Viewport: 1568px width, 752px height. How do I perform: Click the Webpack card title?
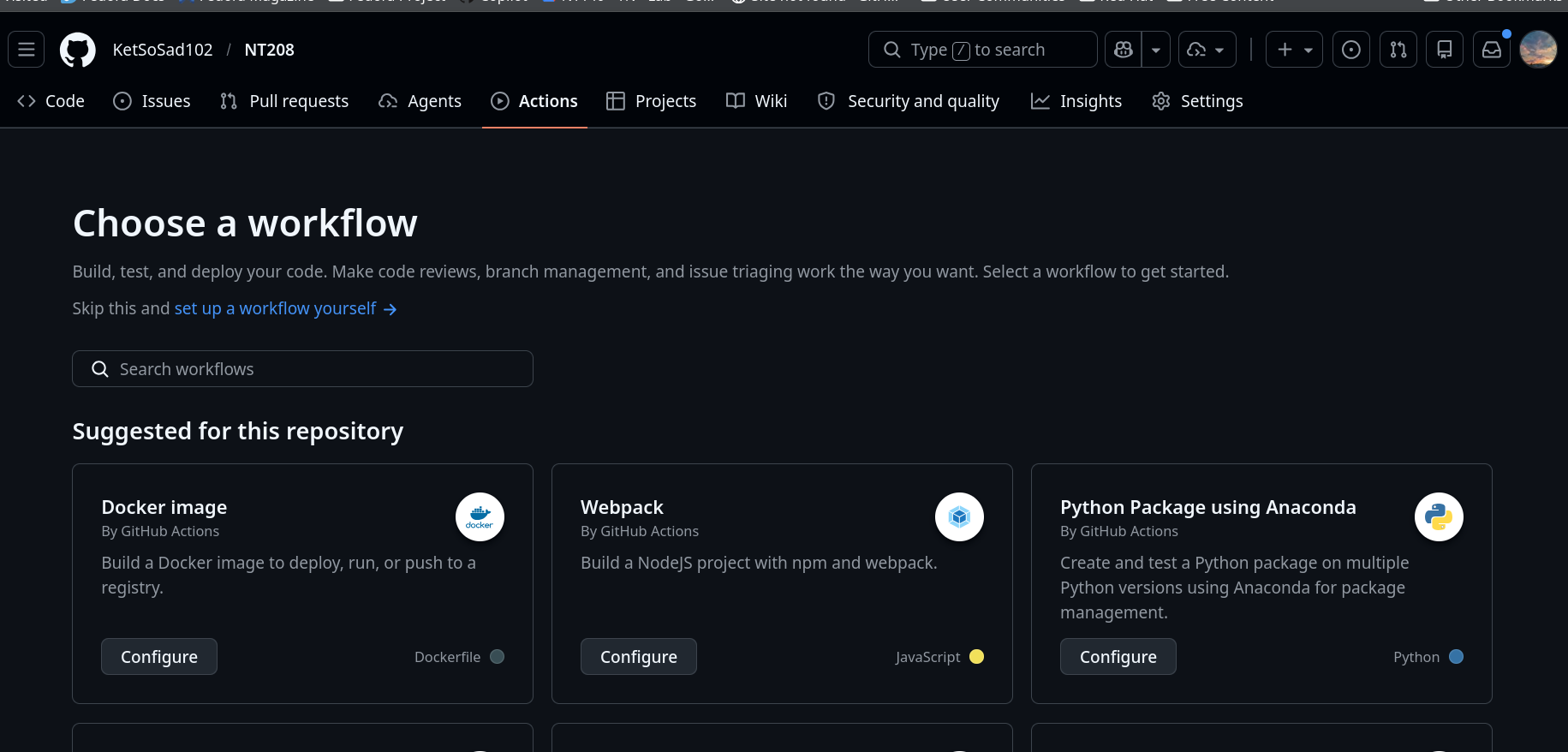622,507
